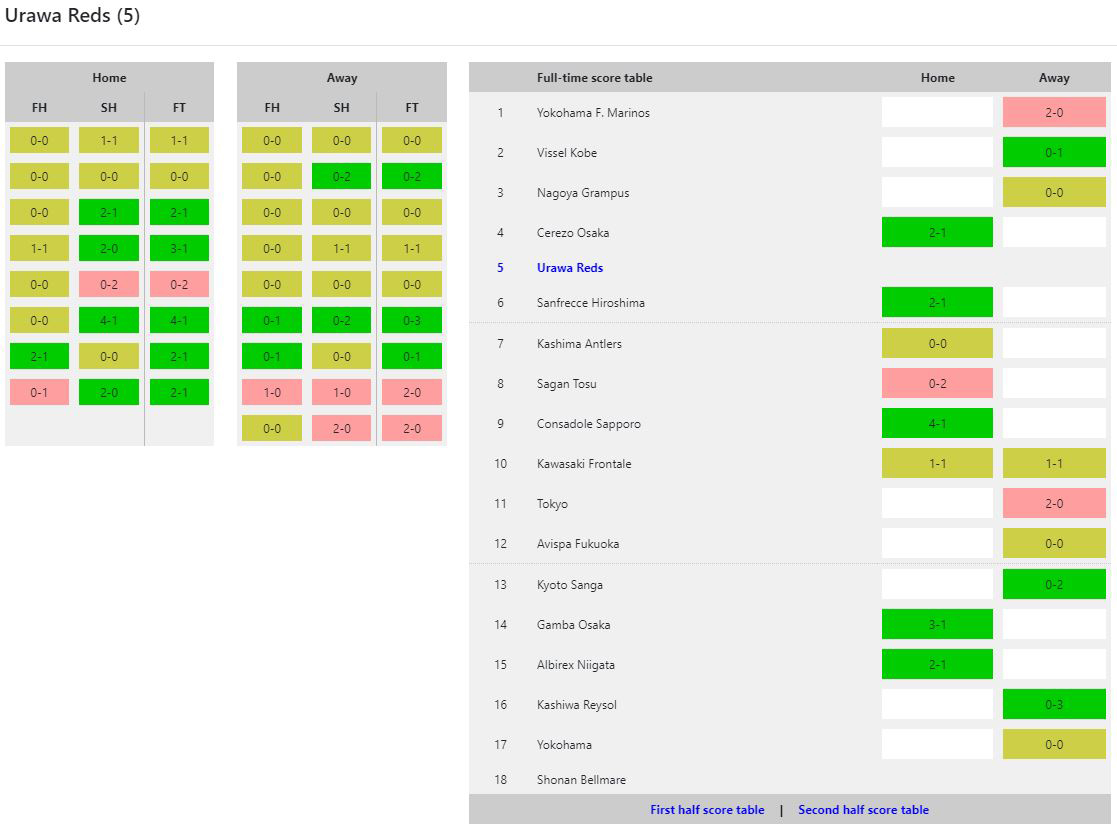Click the 4-1 home score for Consadole Sapporo

pyautogui.click(x=937, y=423)
